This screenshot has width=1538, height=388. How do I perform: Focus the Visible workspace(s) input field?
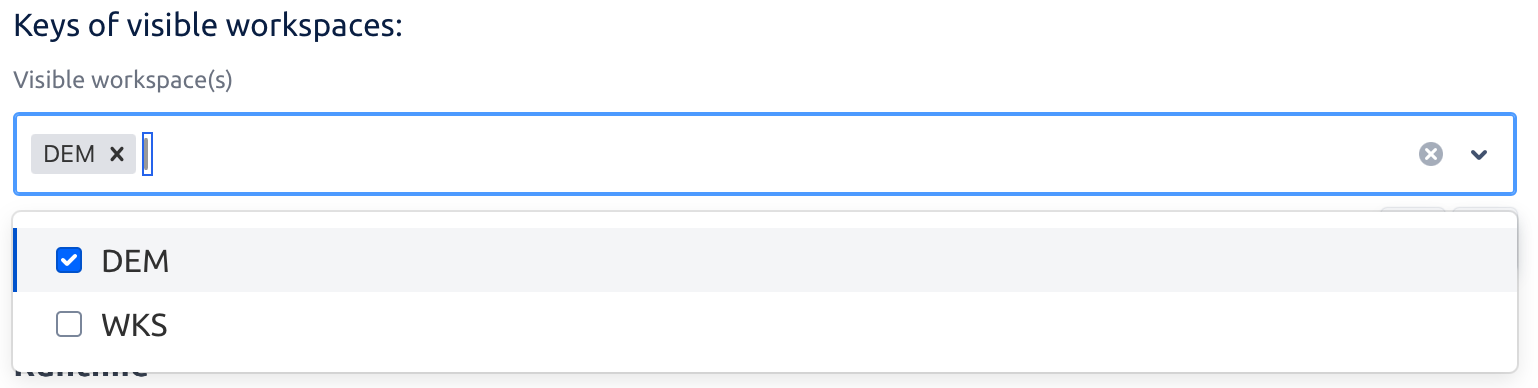coord(765,154)
